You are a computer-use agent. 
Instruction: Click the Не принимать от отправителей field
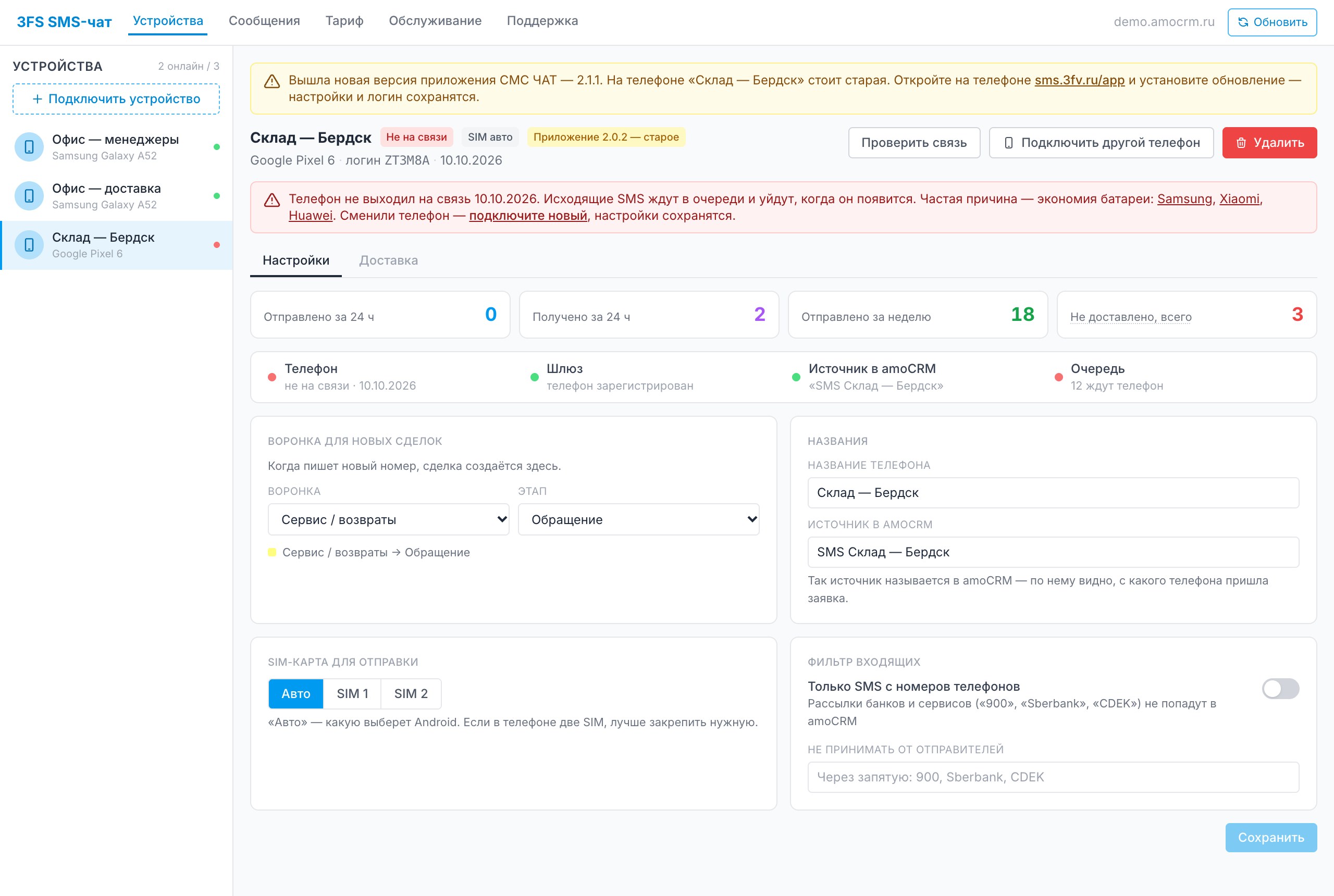pyautogui.click(x=1053, y=777)
